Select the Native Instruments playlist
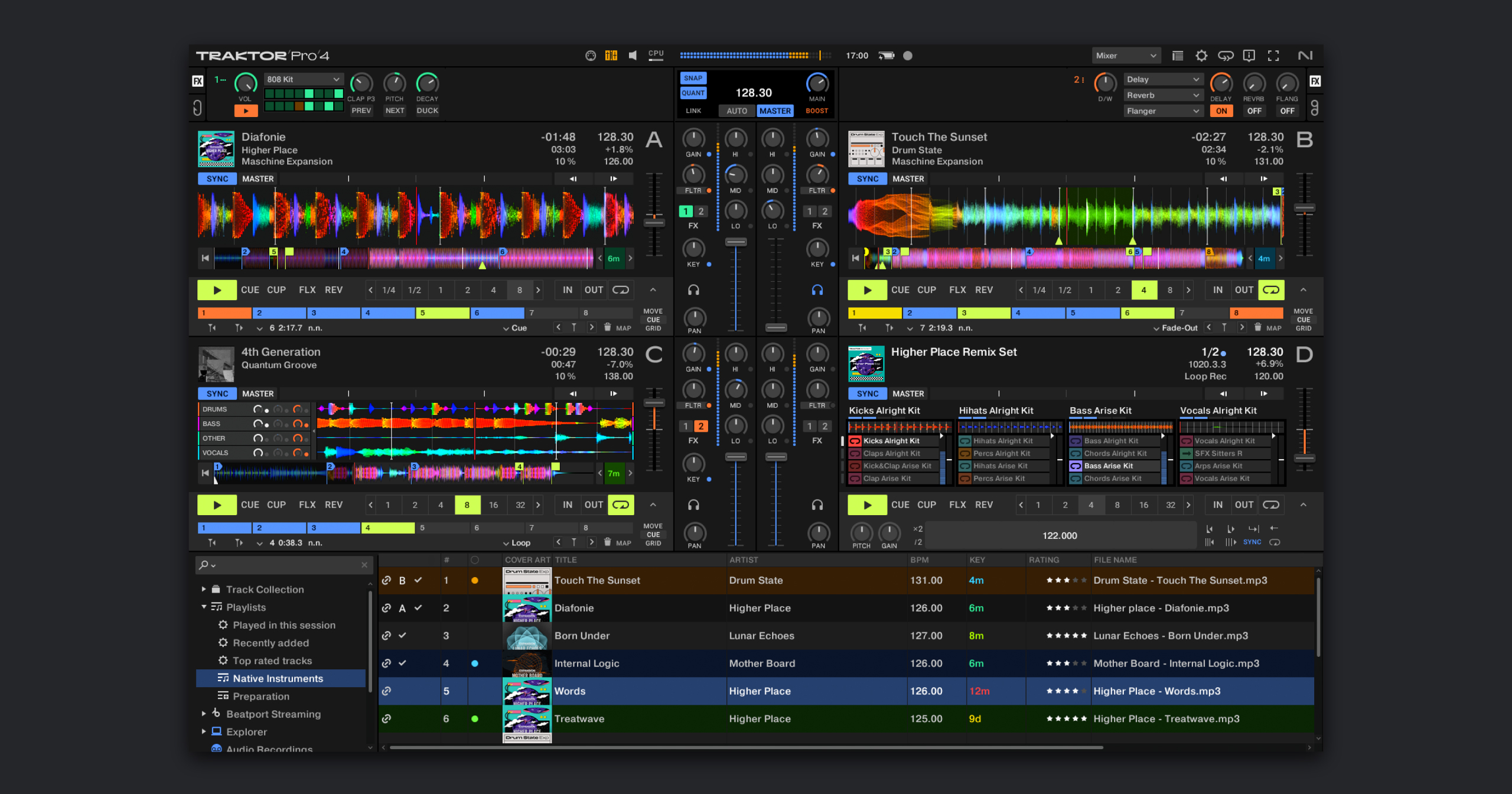This screenshot has width=1512, height=794. click(x=278, y=678)
